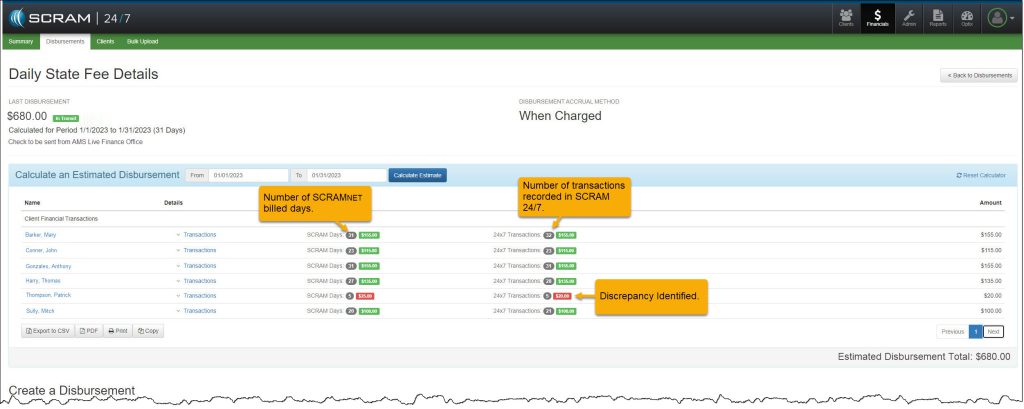1024x409 pixels.
Task: Open the Gonzales, Anthony client link
Action: point(48,265)
